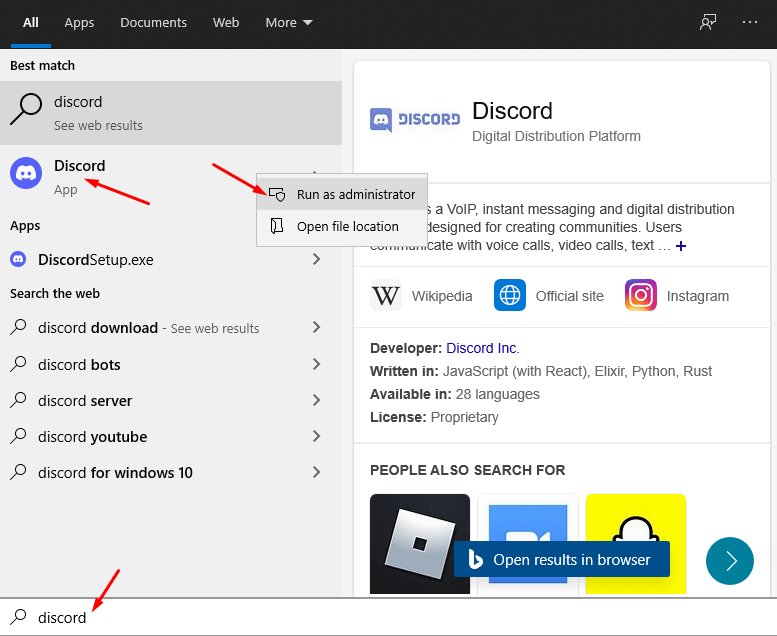The image size is (777, 636).
Task: Click the search box containing discord
Action: tap(388, 617)
